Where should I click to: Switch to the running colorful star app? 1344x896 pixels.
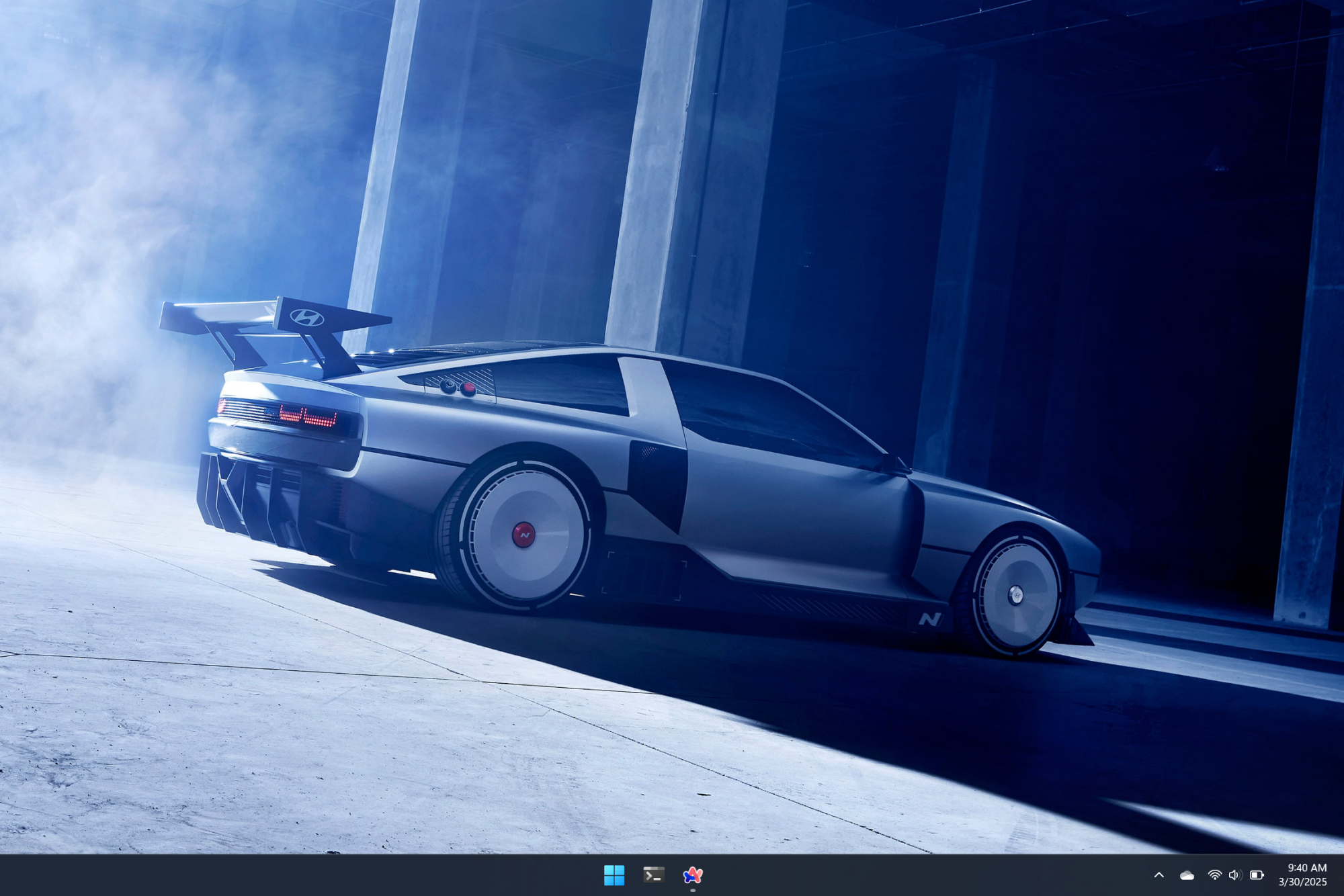[x=693, y=875]
